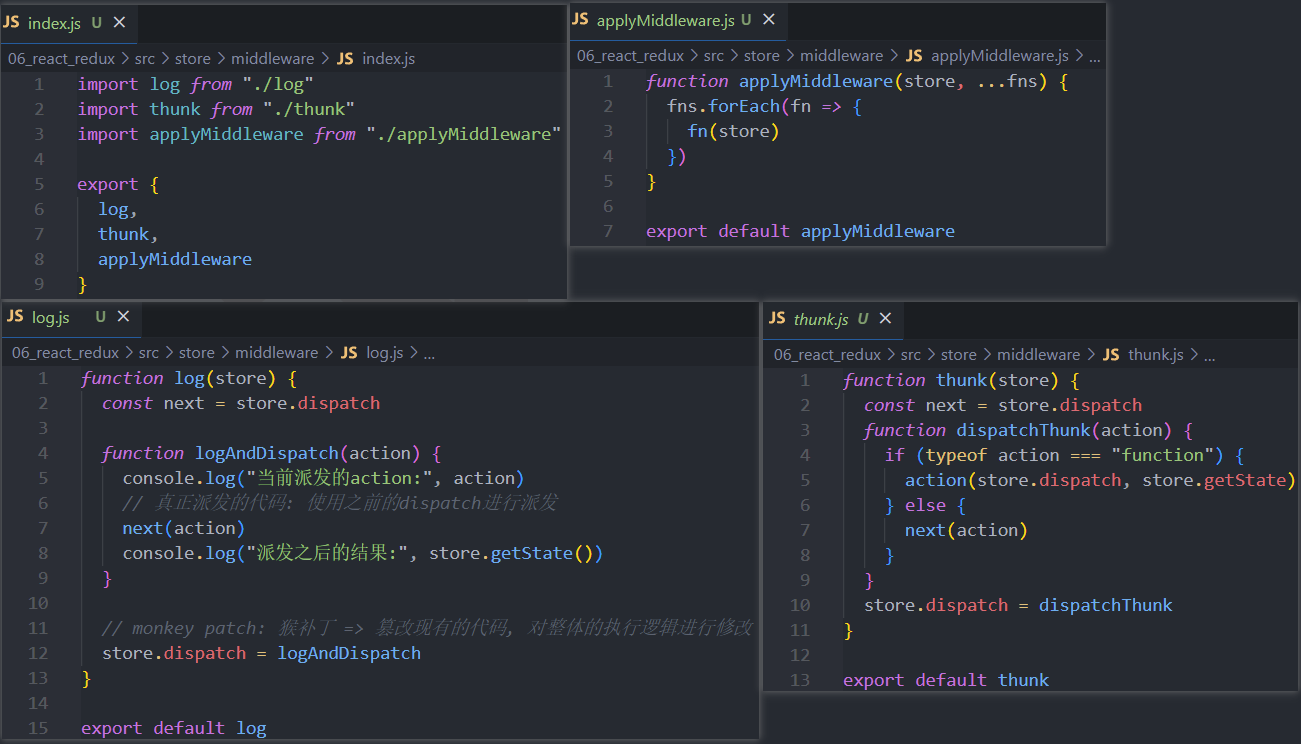
Task: Open log.js filename breadcrumb
Action: [x=385, y=353]
